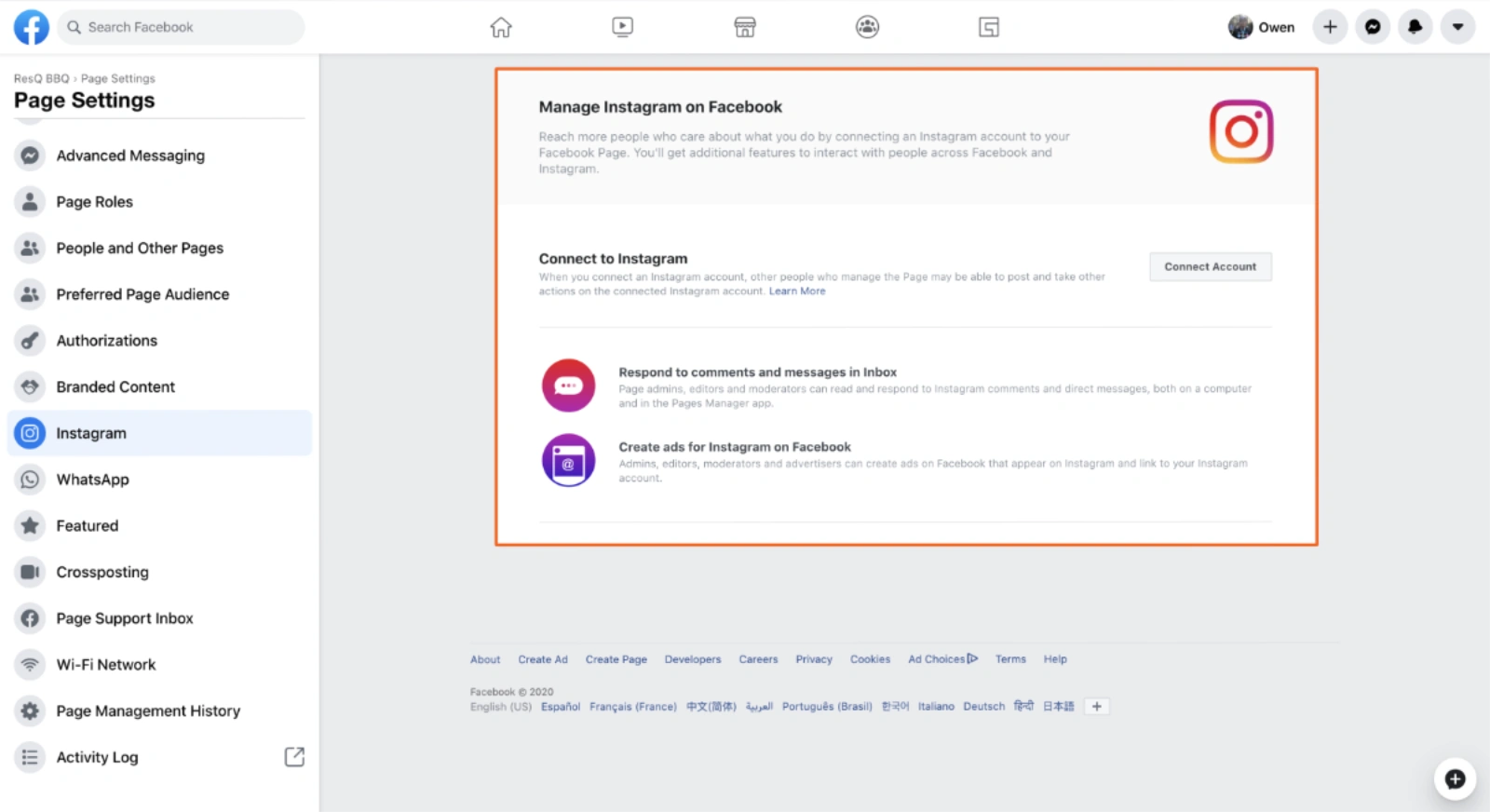The height and width of the screenshot is (812, 1490).
Task: Click the Instagram sidebar camera icon
Action: [30, 433]
